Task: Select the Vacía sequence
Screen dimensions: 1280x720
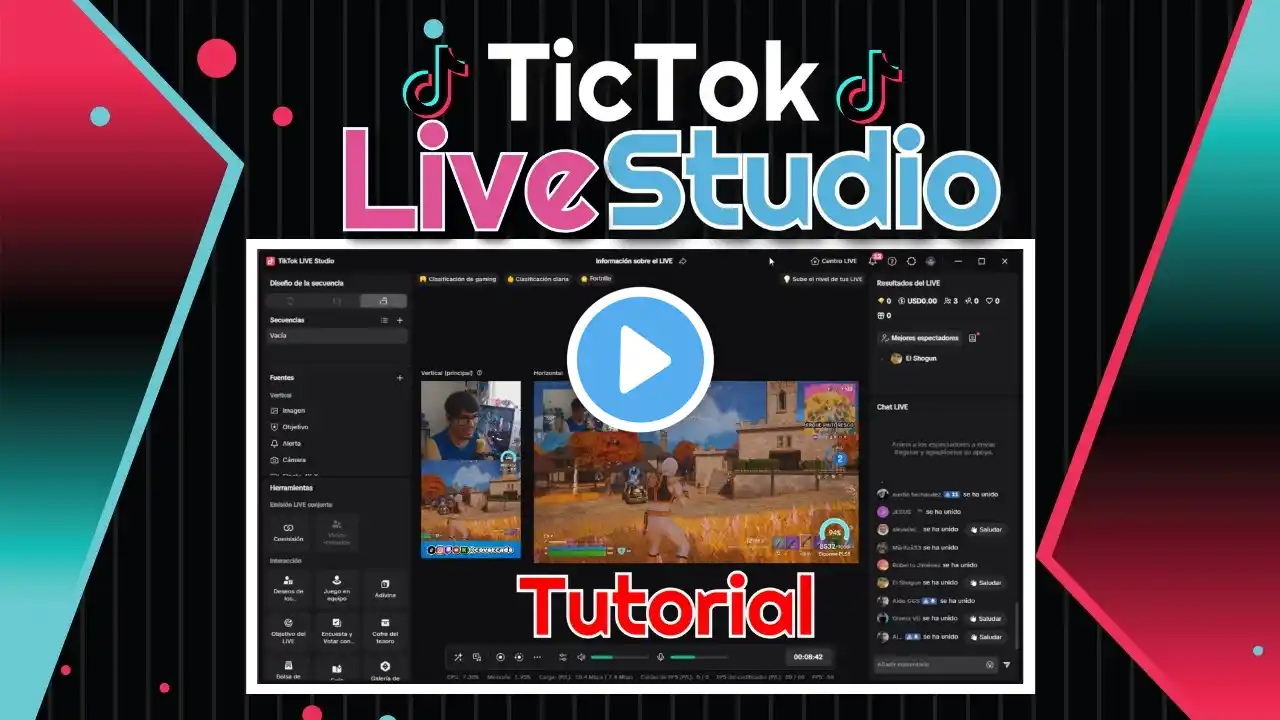Action: tap(338, 336)
